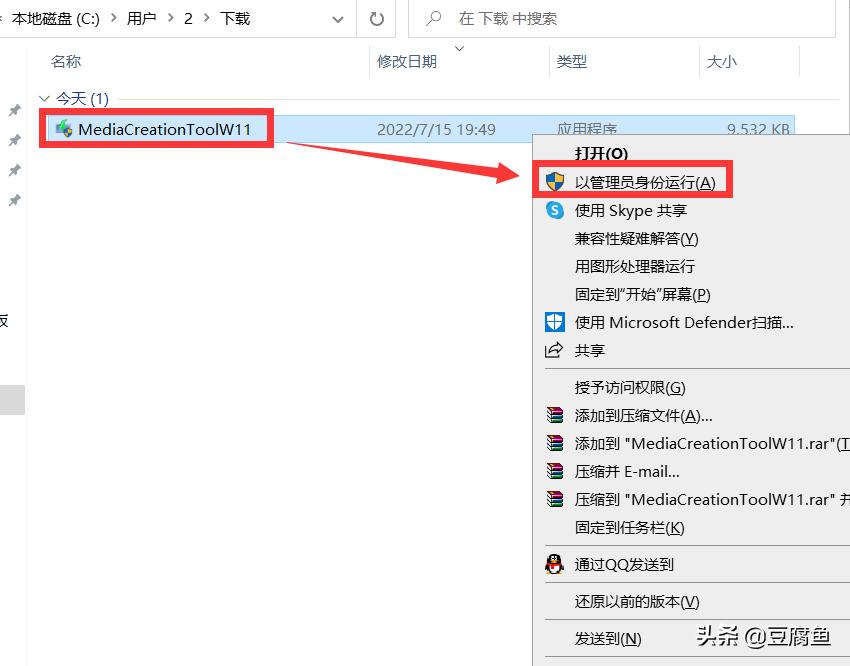
Task: Click the admin shield icon in menu
Action: (555, 182)
